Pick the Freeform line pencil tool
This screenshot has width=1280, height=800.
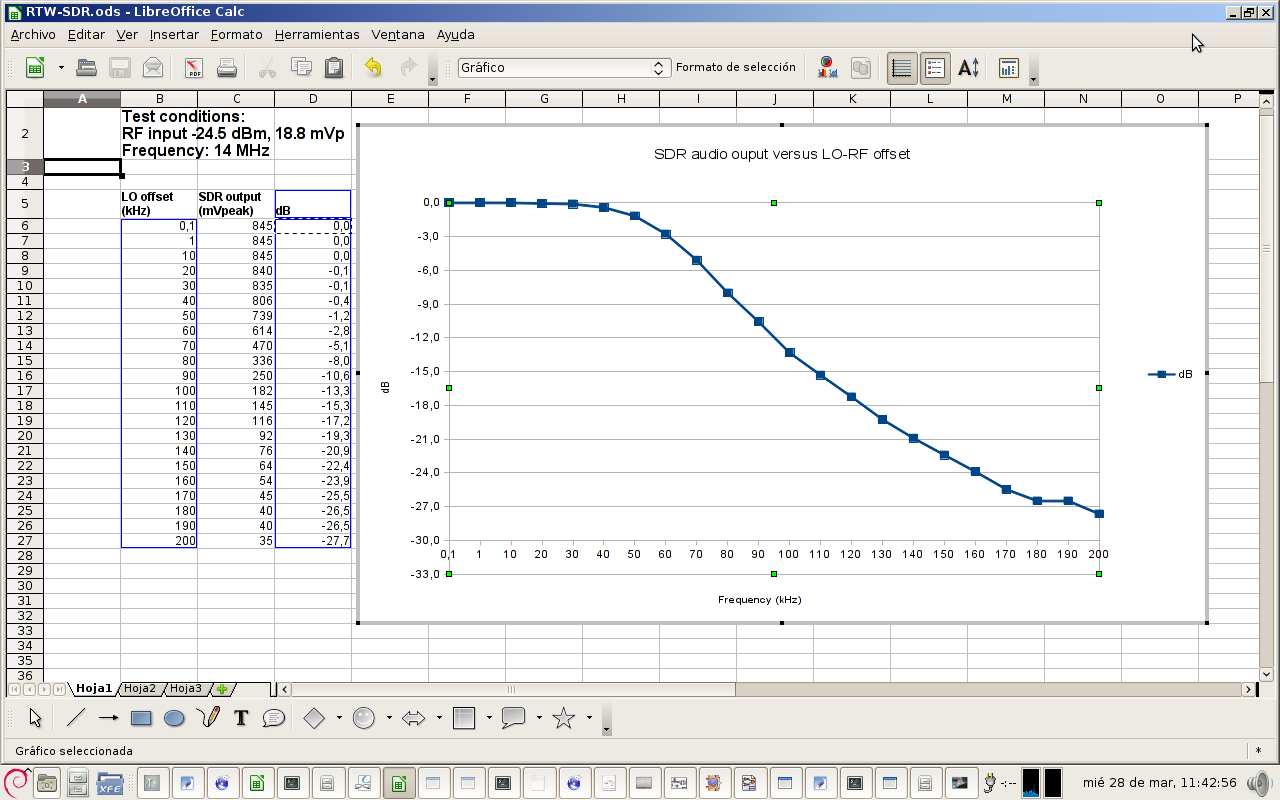[208, 718]
